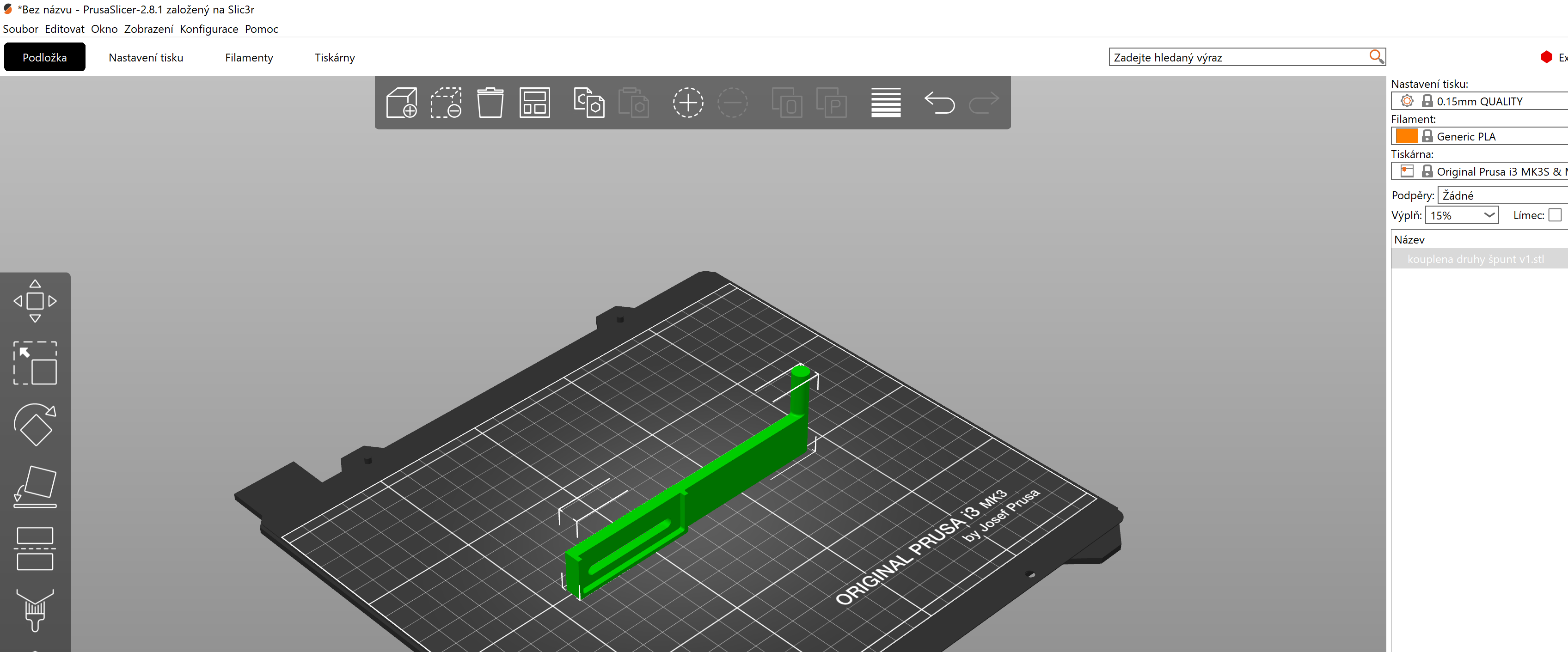
Task: Click the Název column header
Action: click(x=1480, y=240)
